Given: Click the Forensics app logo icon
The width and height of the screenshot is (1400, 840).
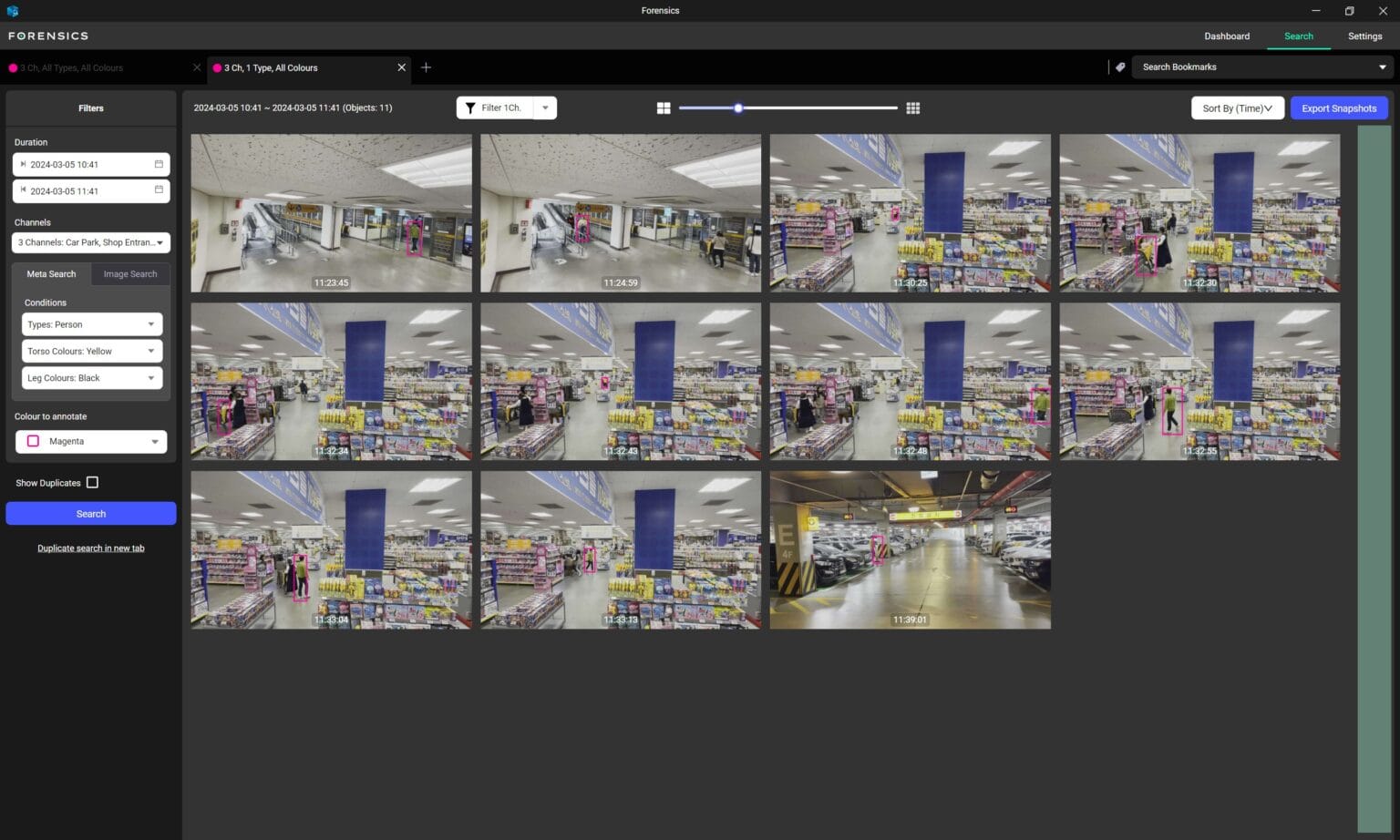Looking at the screenshot, I should pos(13,10).
